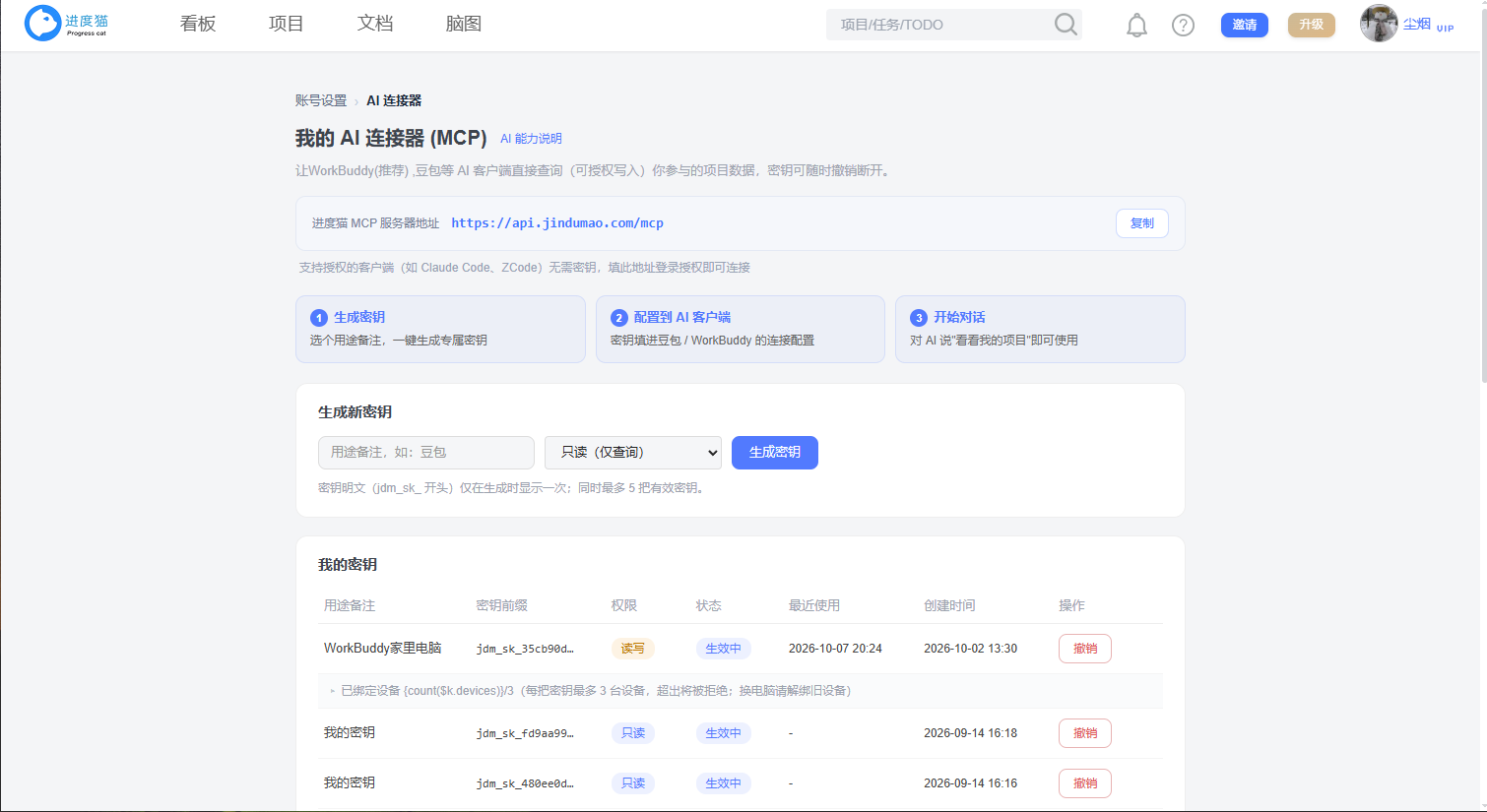Select step 2 配置到 AI 客户端 card

click(741, 329)
